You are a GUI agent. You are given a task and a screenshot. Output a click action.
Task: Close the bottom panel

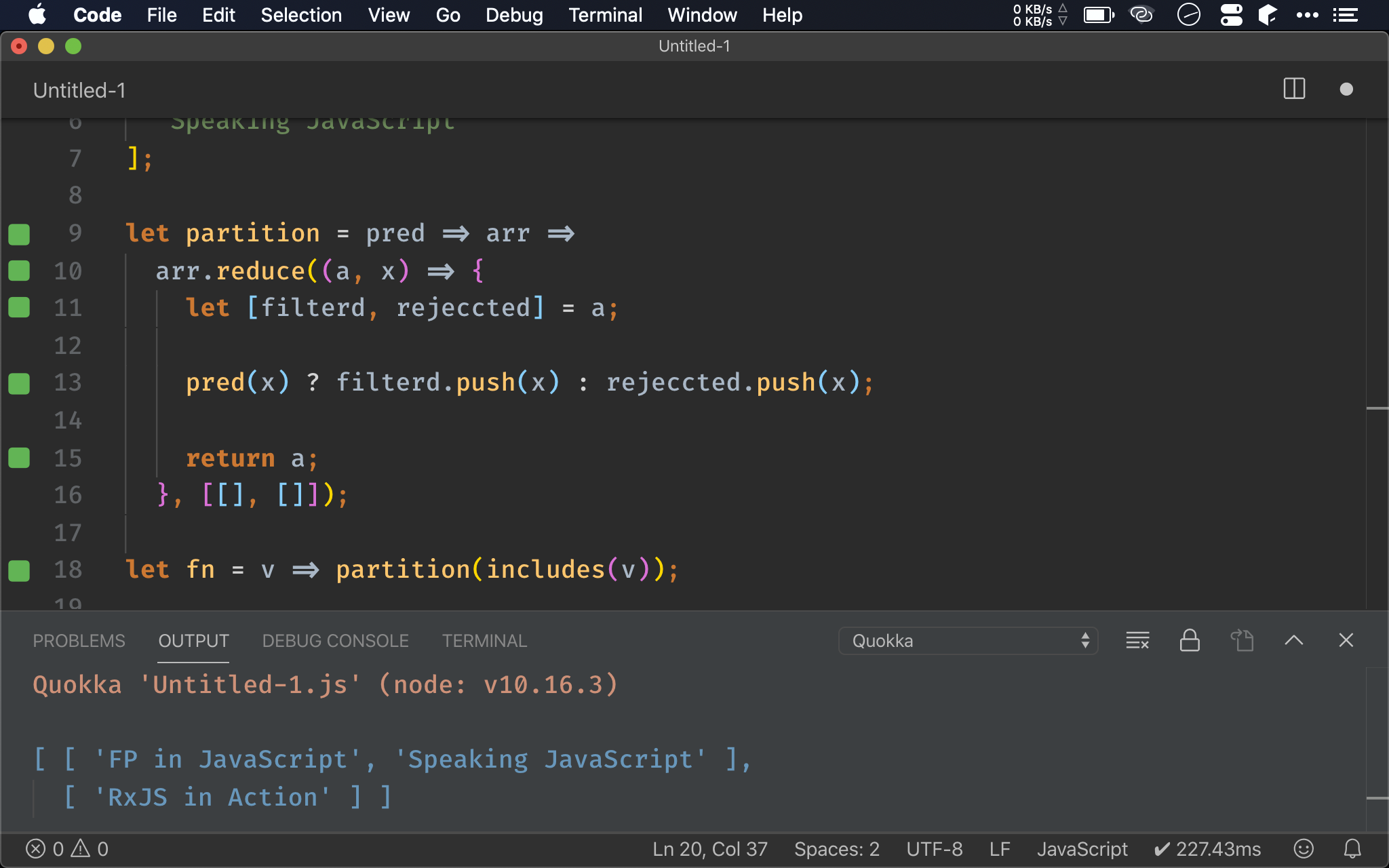[1346, 640]
